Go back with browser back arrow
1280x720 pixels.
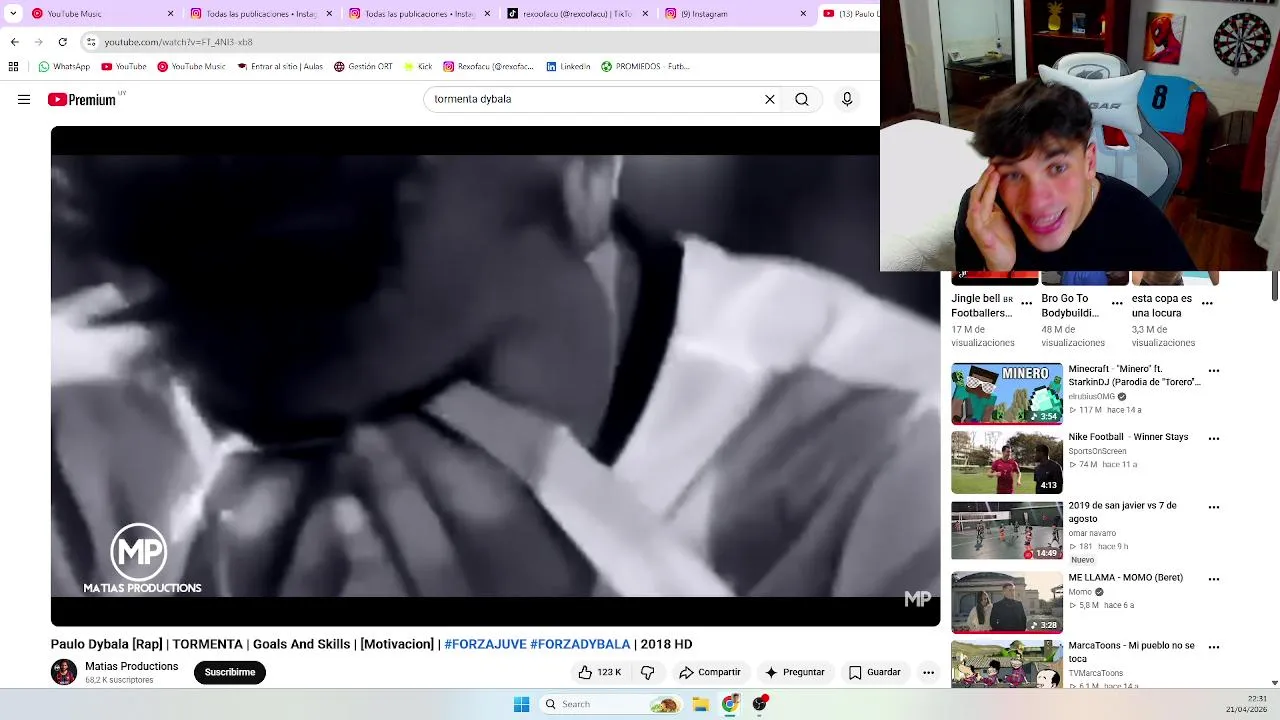tap(14, 42)
